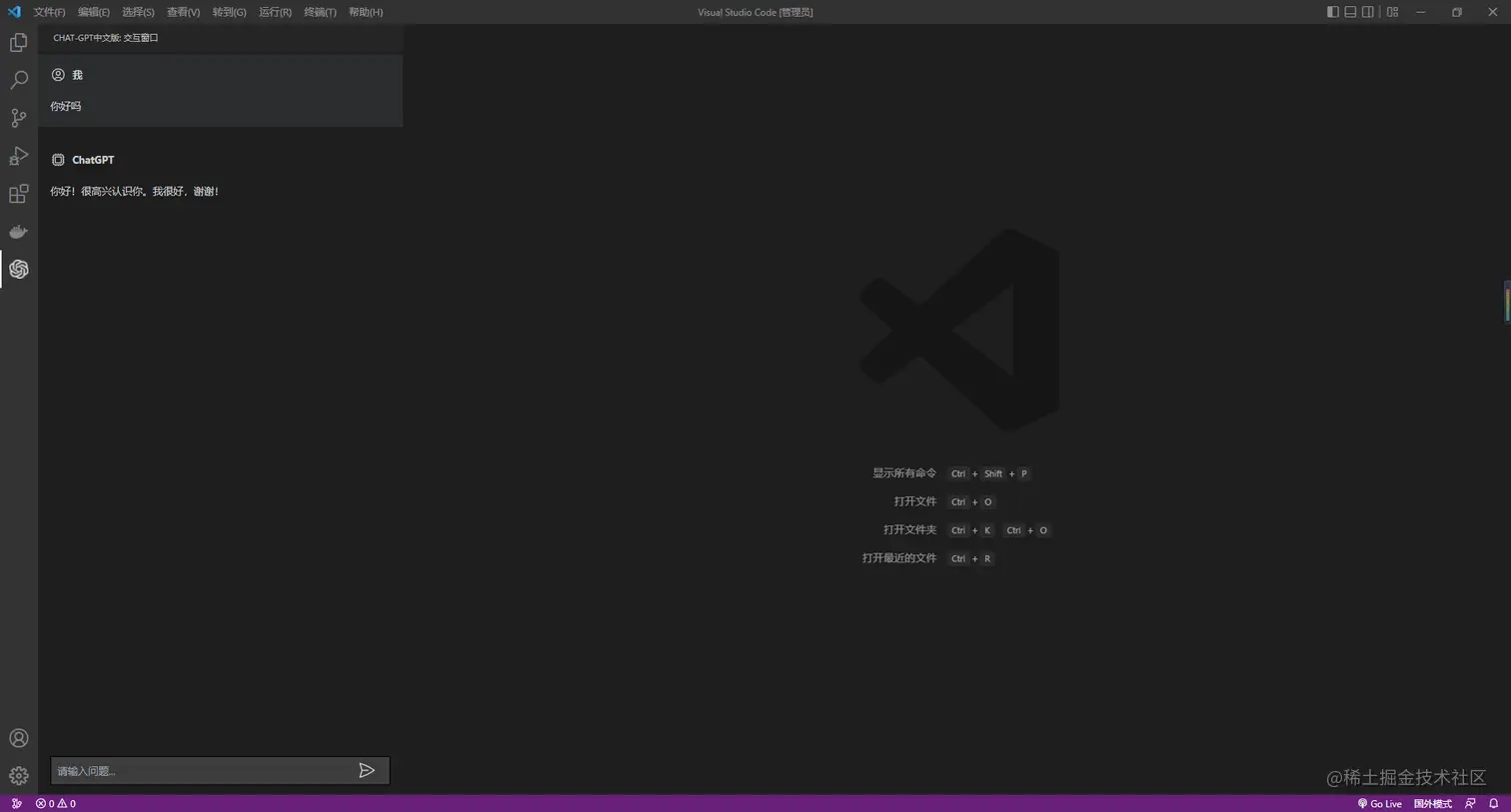Open the Search view in activity bar
The width and height of the screenshot is (1511, 812).
tap(18, 80)
